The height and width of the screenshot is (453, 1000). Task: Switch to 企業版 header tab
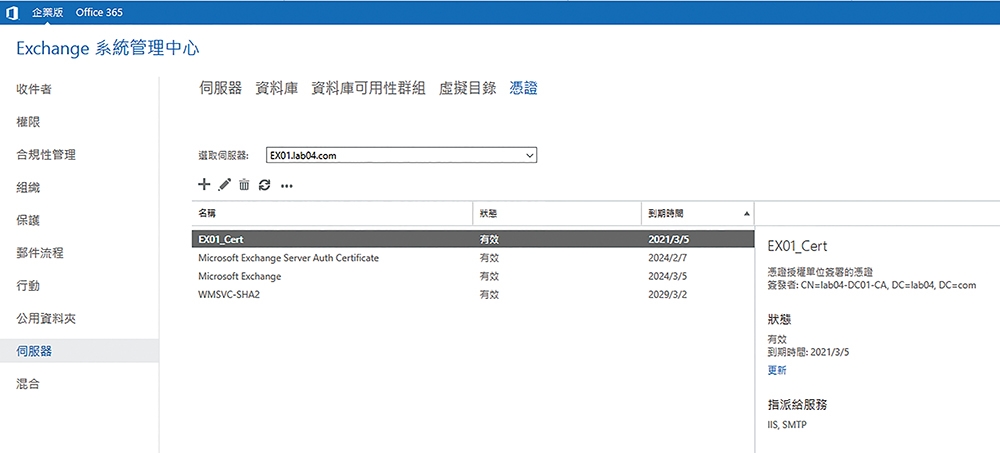[48, 12]
